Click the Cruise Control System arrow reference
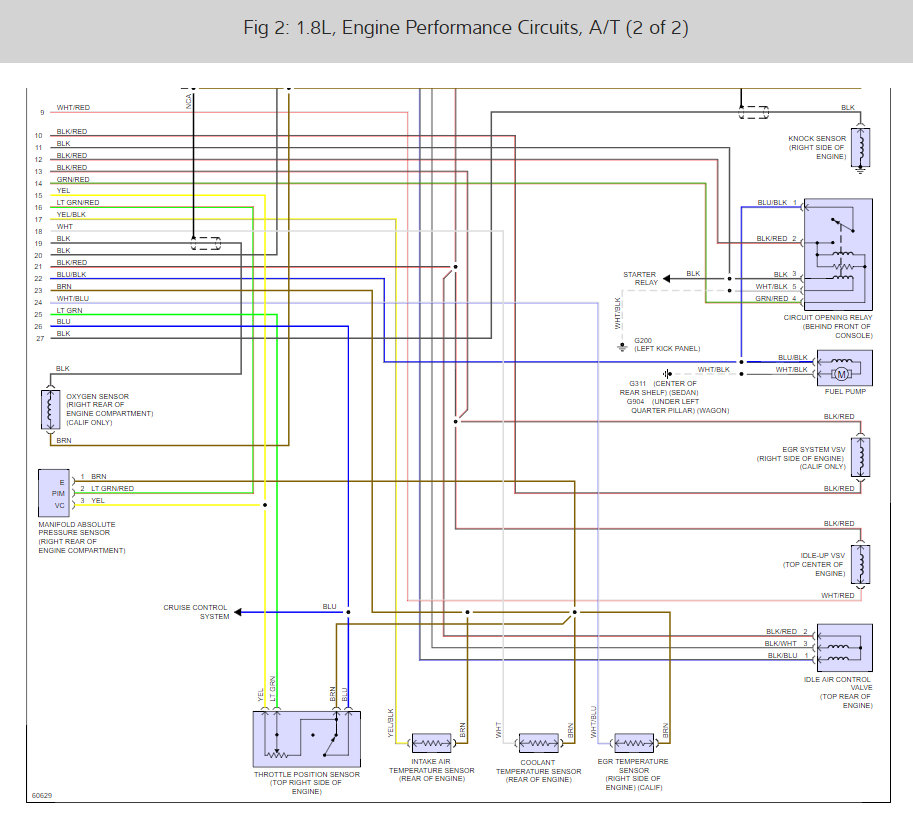The height and width of the screenshot is (813, 913). pos(238,612)
